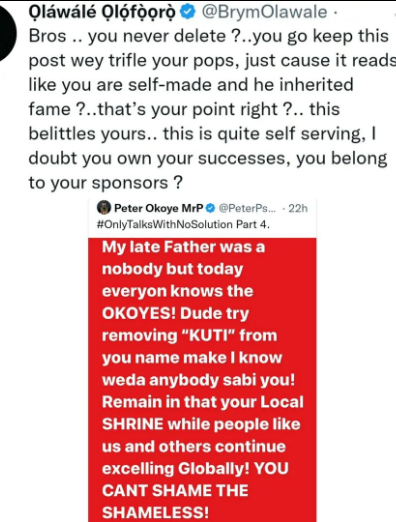Open the Ọláwálé Ọlọ́fọ̀ọrọ̀ display name
This screenshot has width=396, height=522.
click(102, 12)
